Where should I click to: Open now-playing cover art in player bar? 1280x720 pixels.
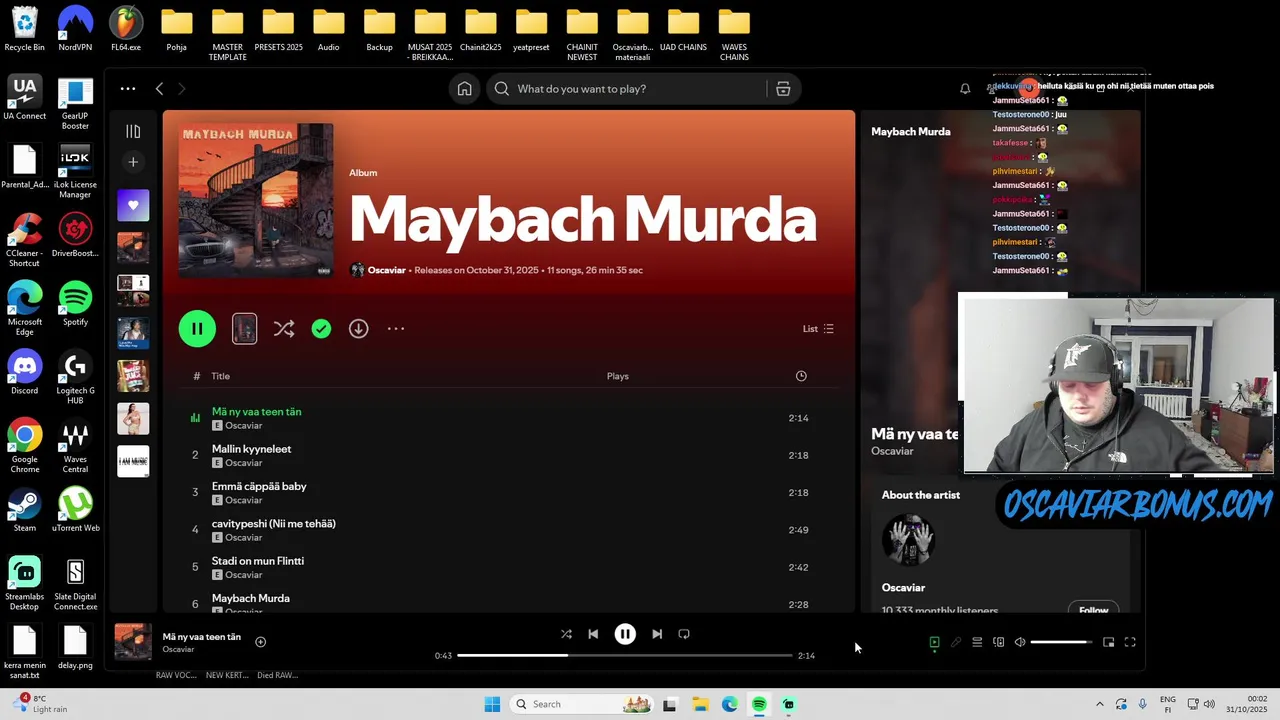point(133,642)
